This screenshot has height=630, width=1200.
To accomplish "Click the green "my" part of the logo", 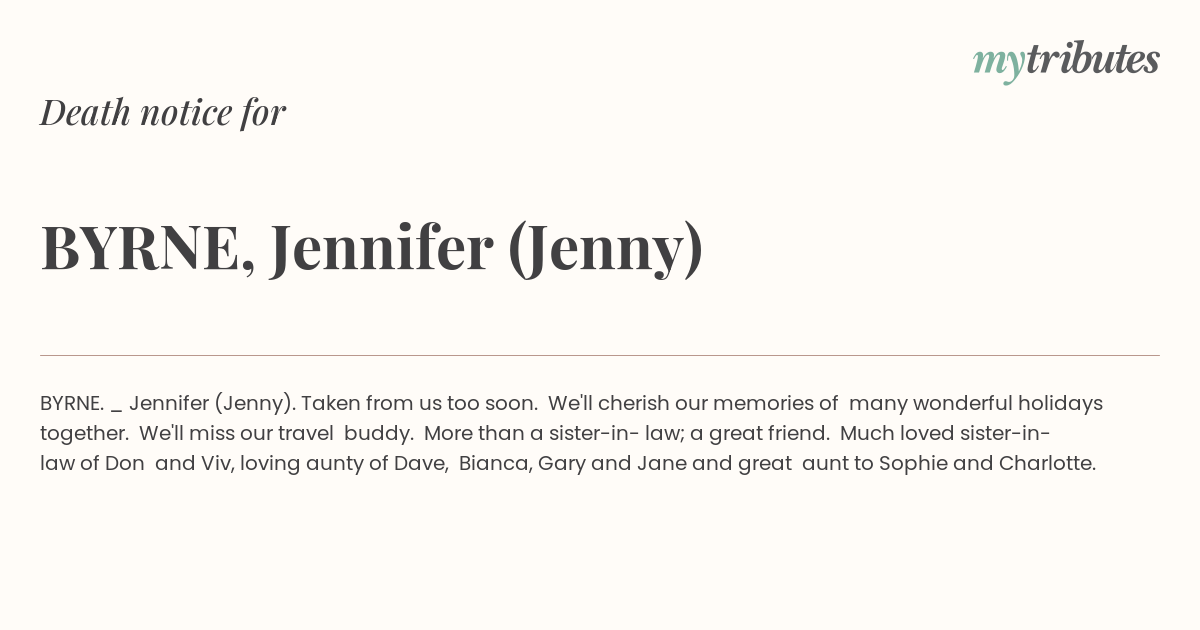I will point(998,62).
